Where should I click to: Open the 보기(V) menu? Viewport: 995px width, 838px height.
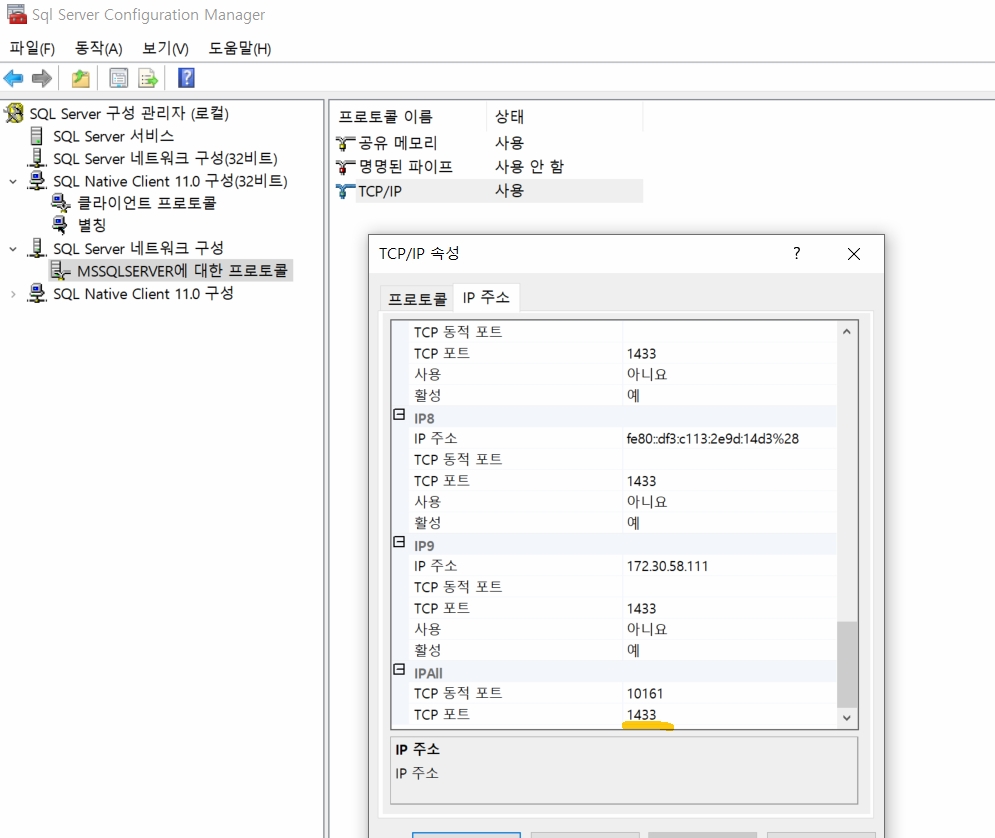165,48
